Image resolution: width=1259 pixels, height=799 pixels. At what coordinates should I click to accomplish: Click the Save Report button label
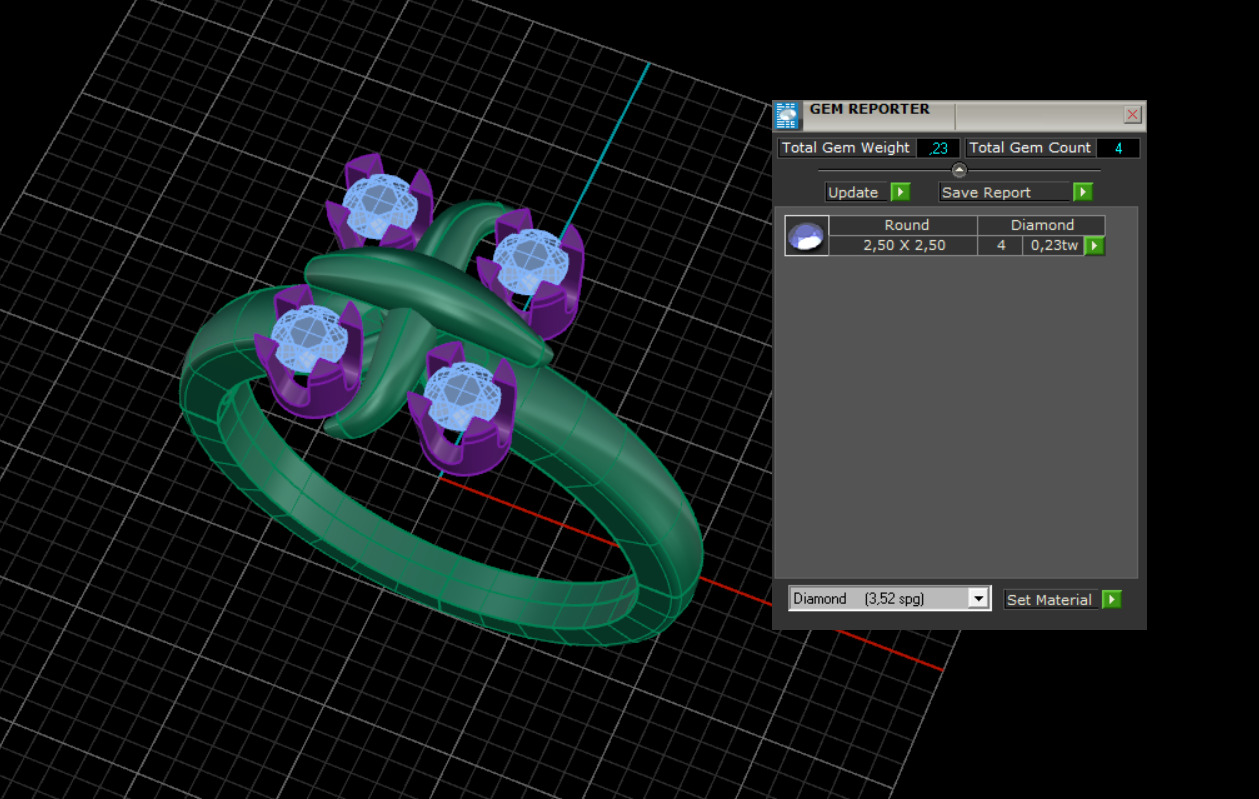1005,192
